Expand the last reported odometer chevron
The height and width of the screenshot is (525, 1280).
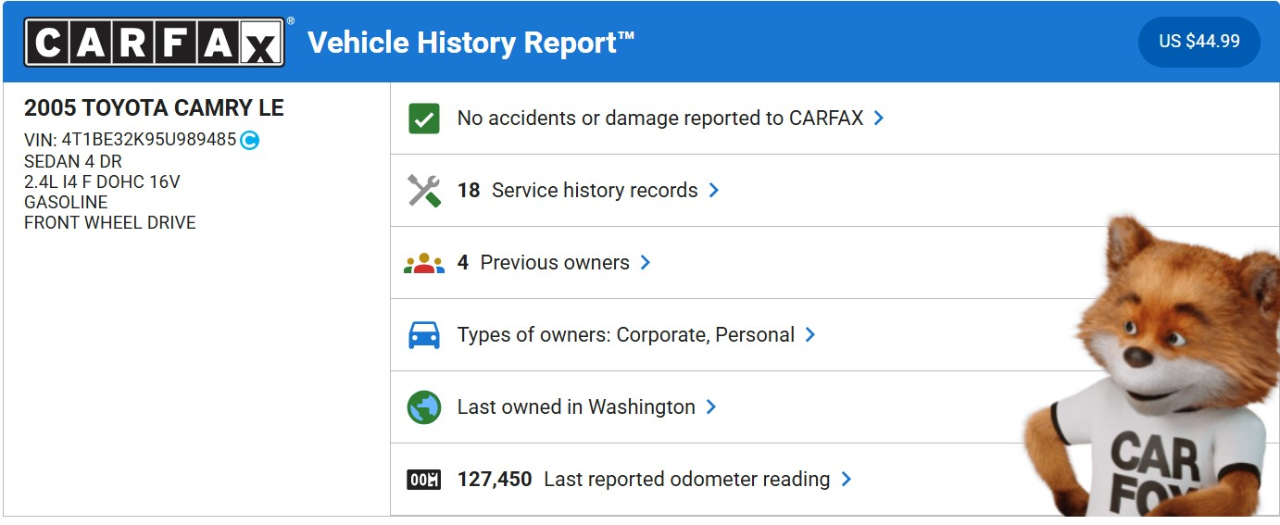click(x=846, y=480)
